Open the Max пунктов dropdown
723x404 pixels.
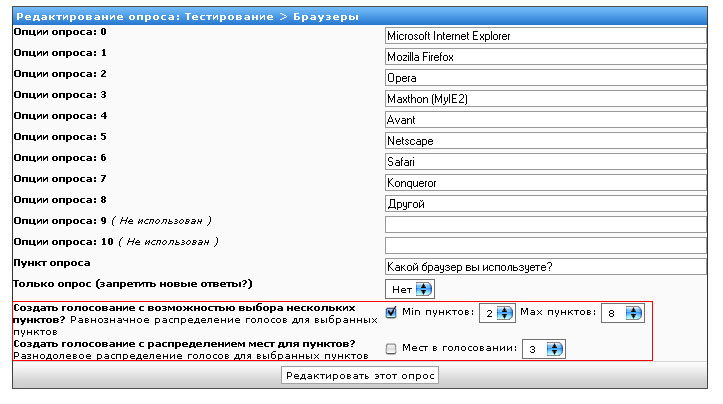[621, 313]
